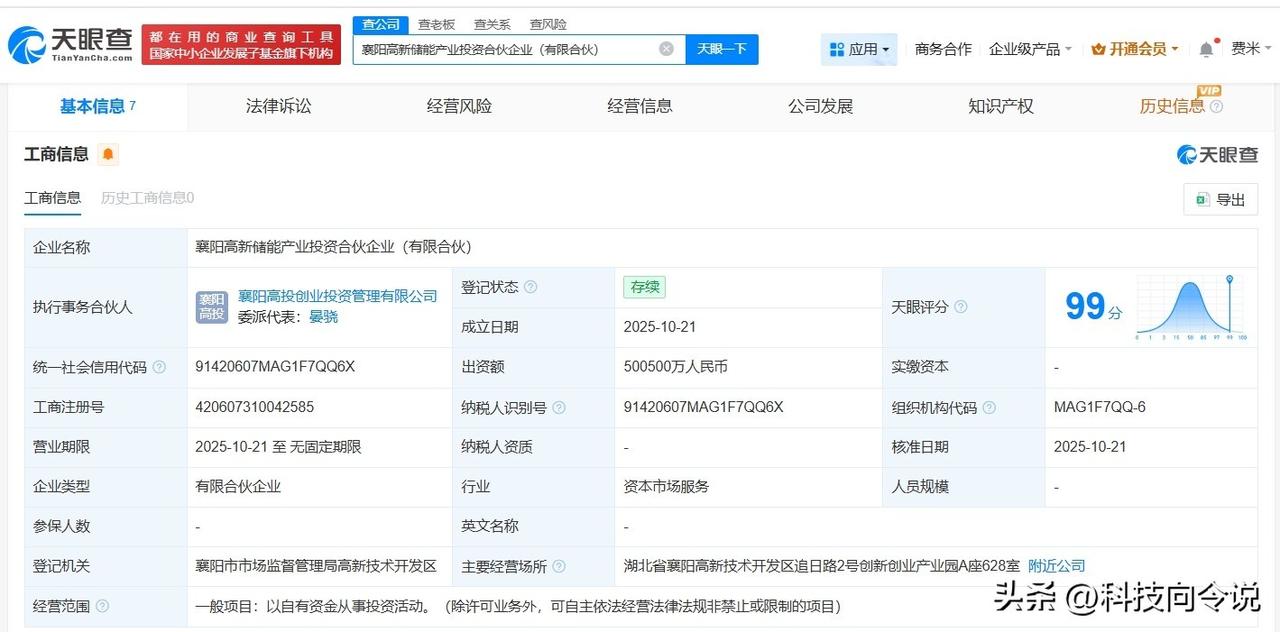Screen dimensions: 1280x632
Task: Click the 襄阳高投 company logo badge
Action: [210, 307]
